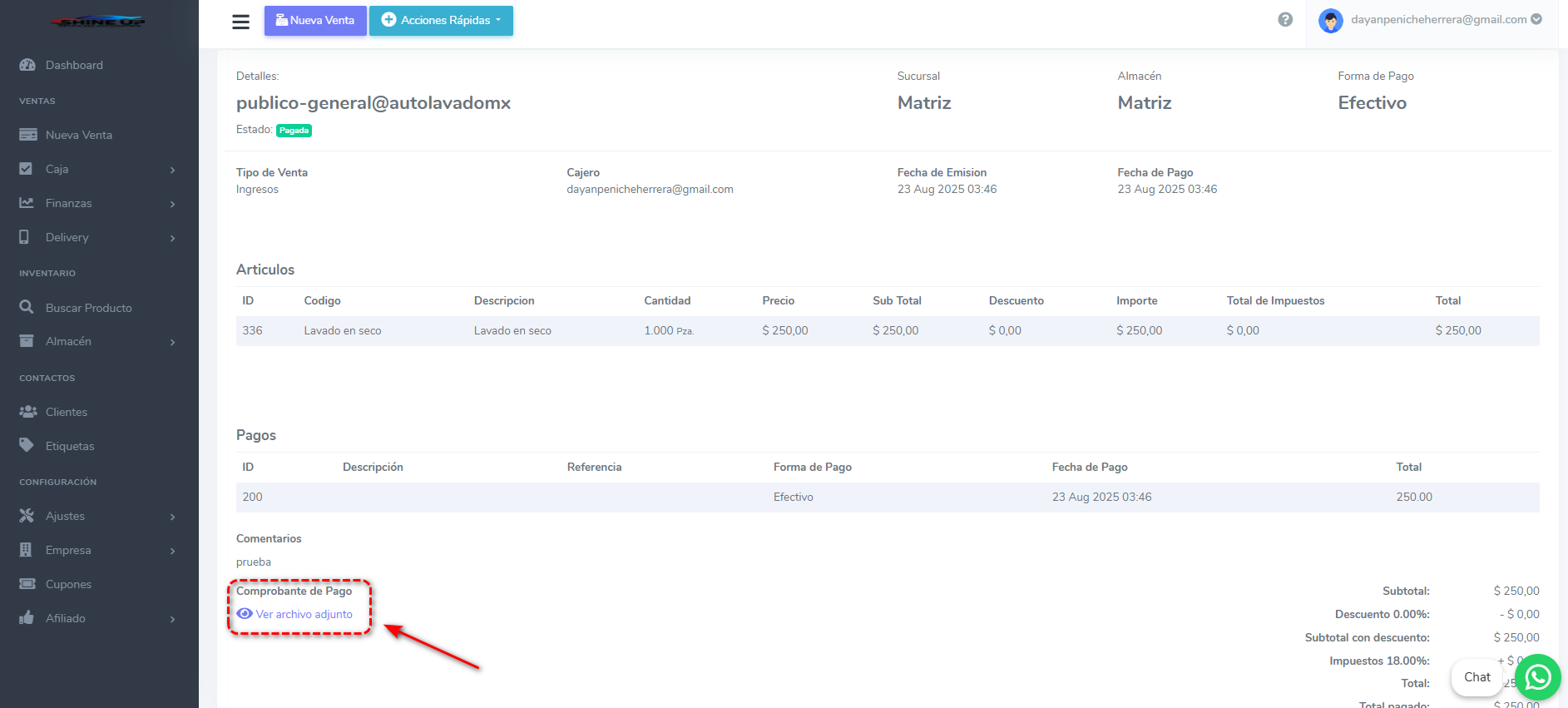The height and width of the screenshot is (708, 1568).
Task: Expand the Finanzas submenu chevron
Action: (173, 204)
